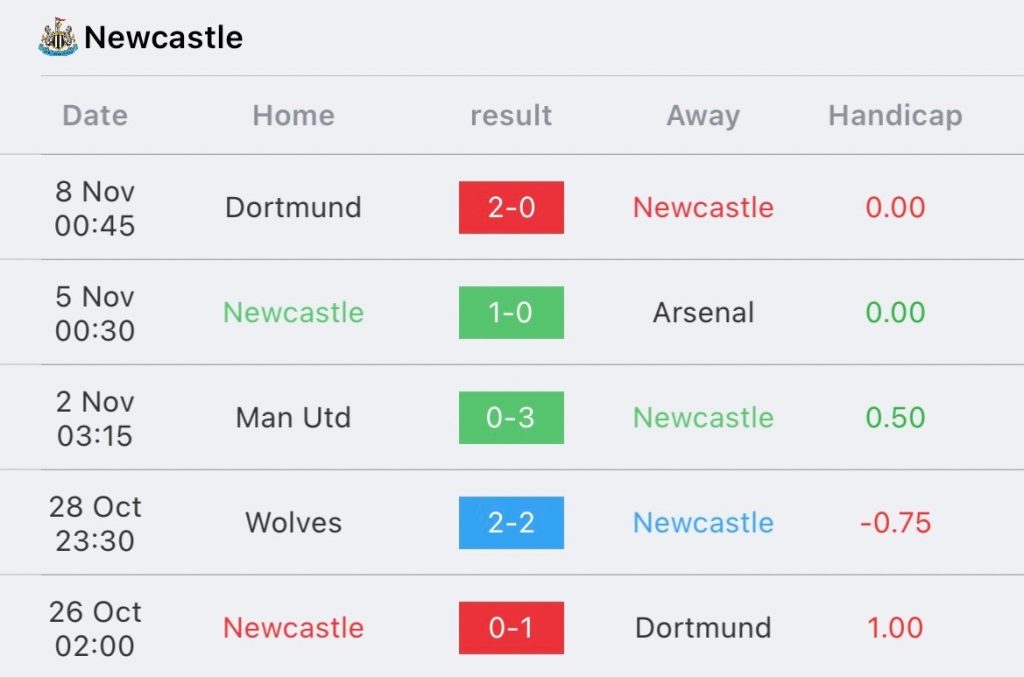Image resolution: width=1024 pixels, height=677 pixels.
Task: Select the Home column header
Action: coord(293,116)
